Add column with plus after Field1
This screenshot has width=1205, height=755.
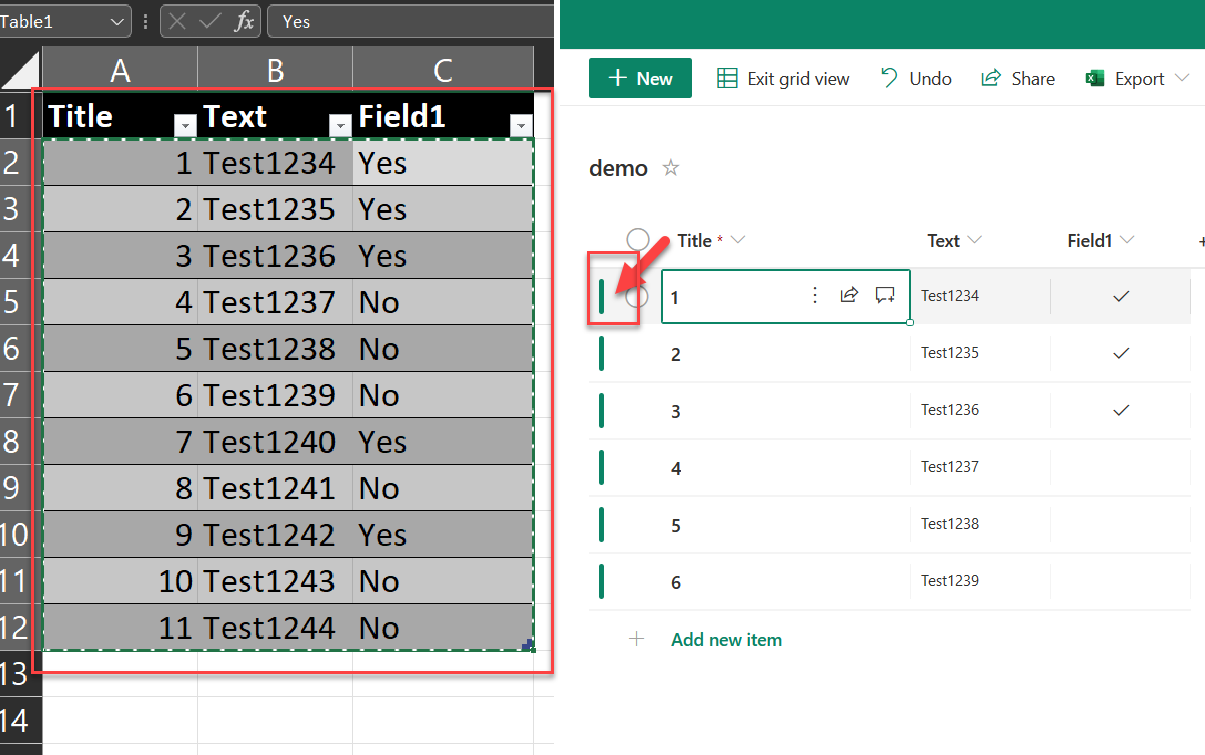pyautogui.click(x=1200, y=241)
